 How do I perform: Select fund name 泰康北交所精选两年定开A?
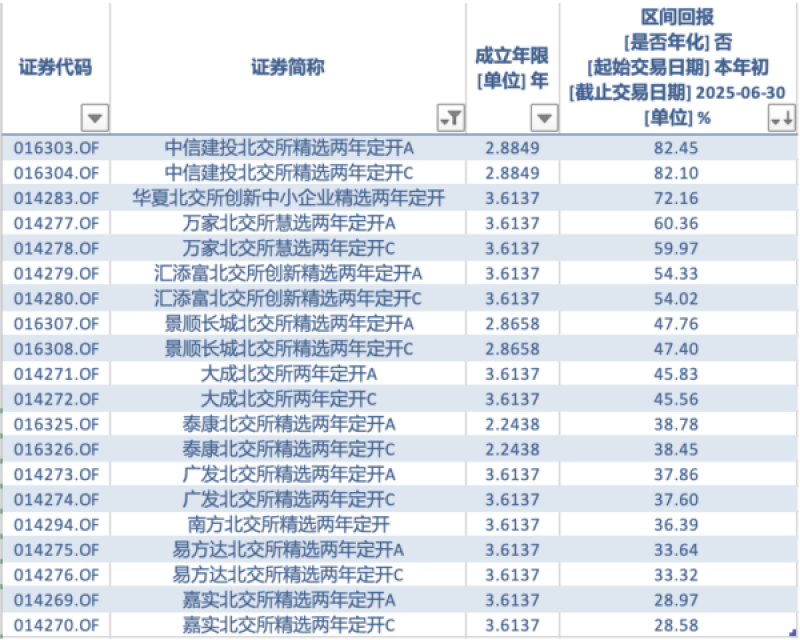point(289,424)
